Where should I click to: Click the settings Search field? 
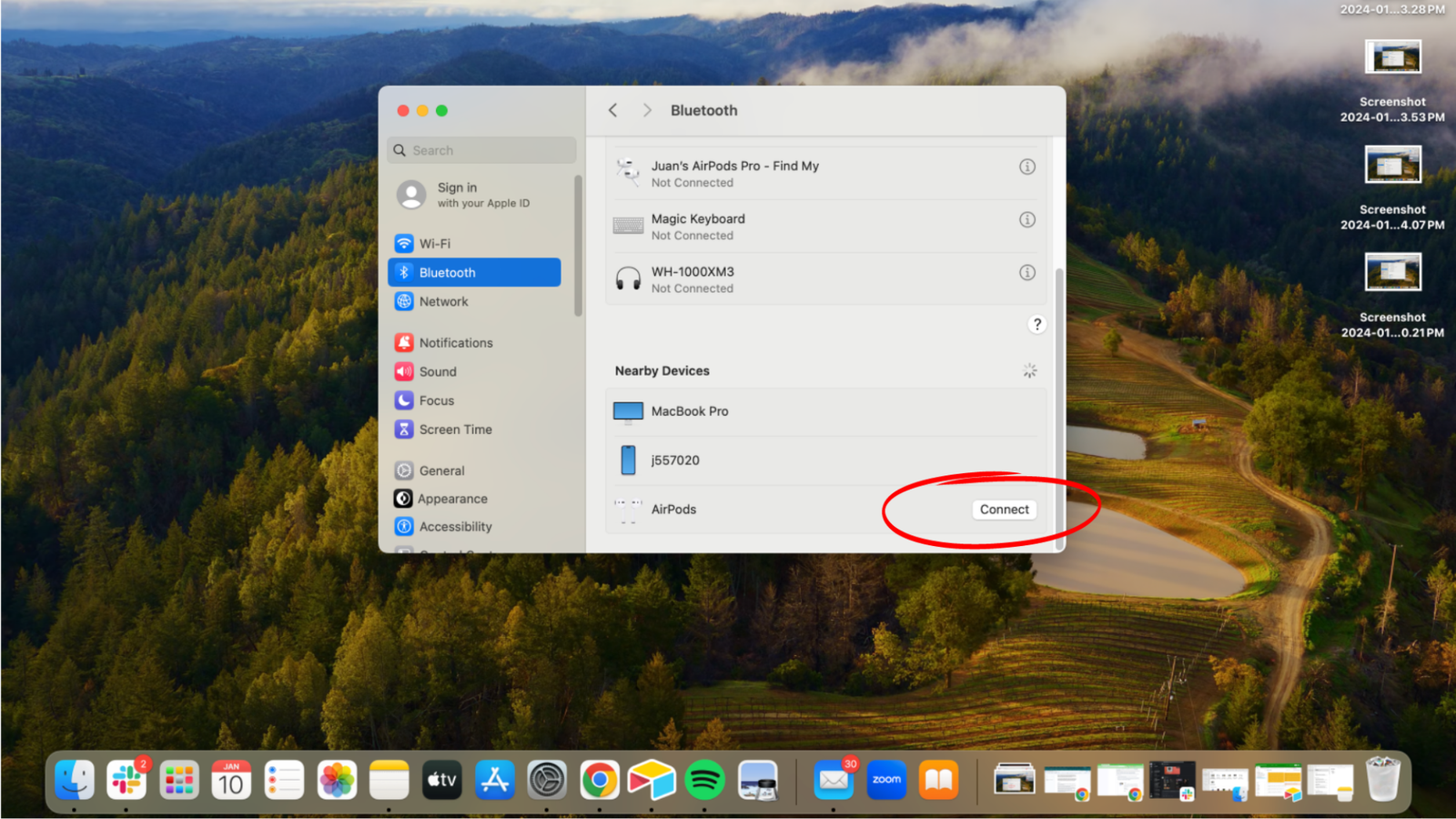(x=482, y=150)
